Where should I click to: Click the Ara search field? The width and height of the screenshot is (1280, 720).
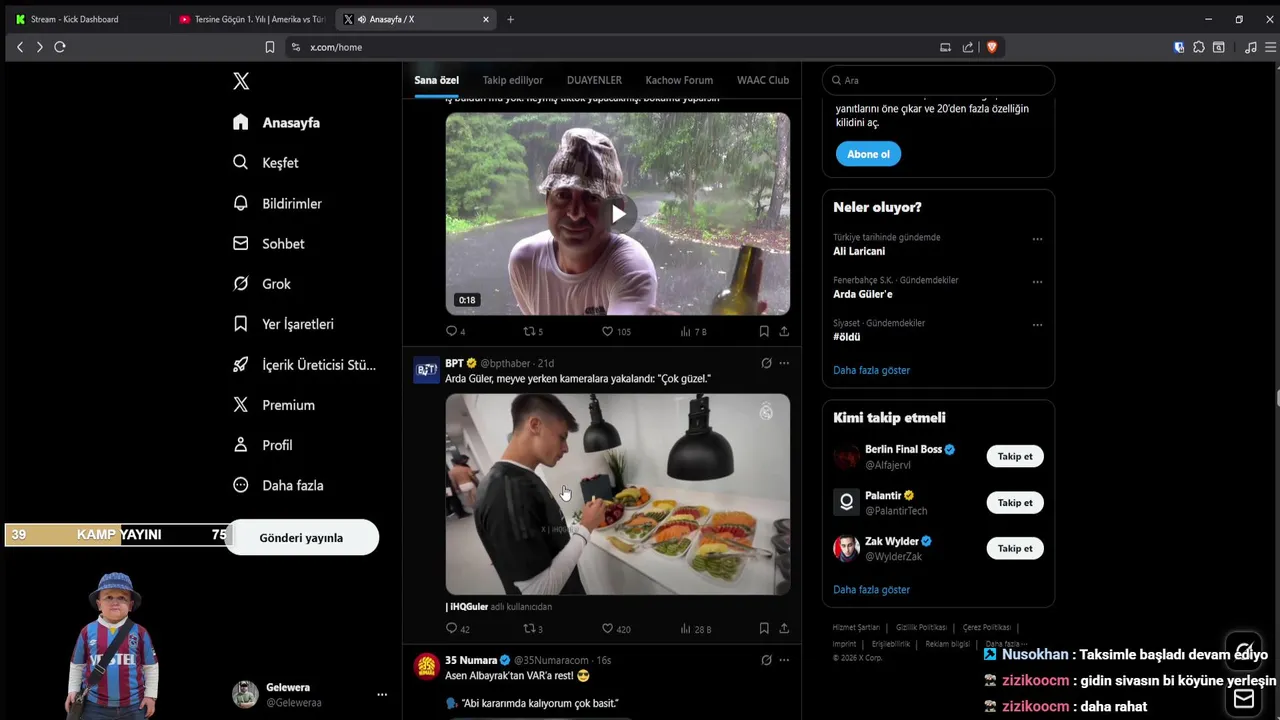point(938,80)
